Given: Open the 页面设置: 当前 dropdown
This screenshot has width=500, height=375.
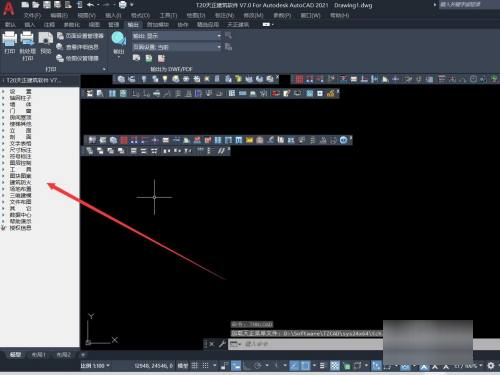Looking at the screenshot, I should click(177, 47).
